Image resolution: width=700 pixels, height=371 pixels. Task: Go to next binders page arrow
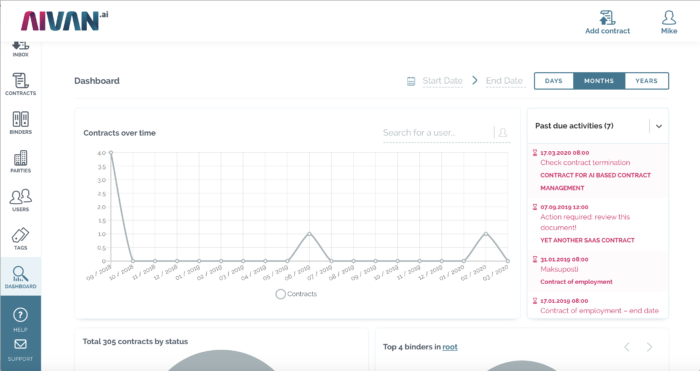(649, 347)
